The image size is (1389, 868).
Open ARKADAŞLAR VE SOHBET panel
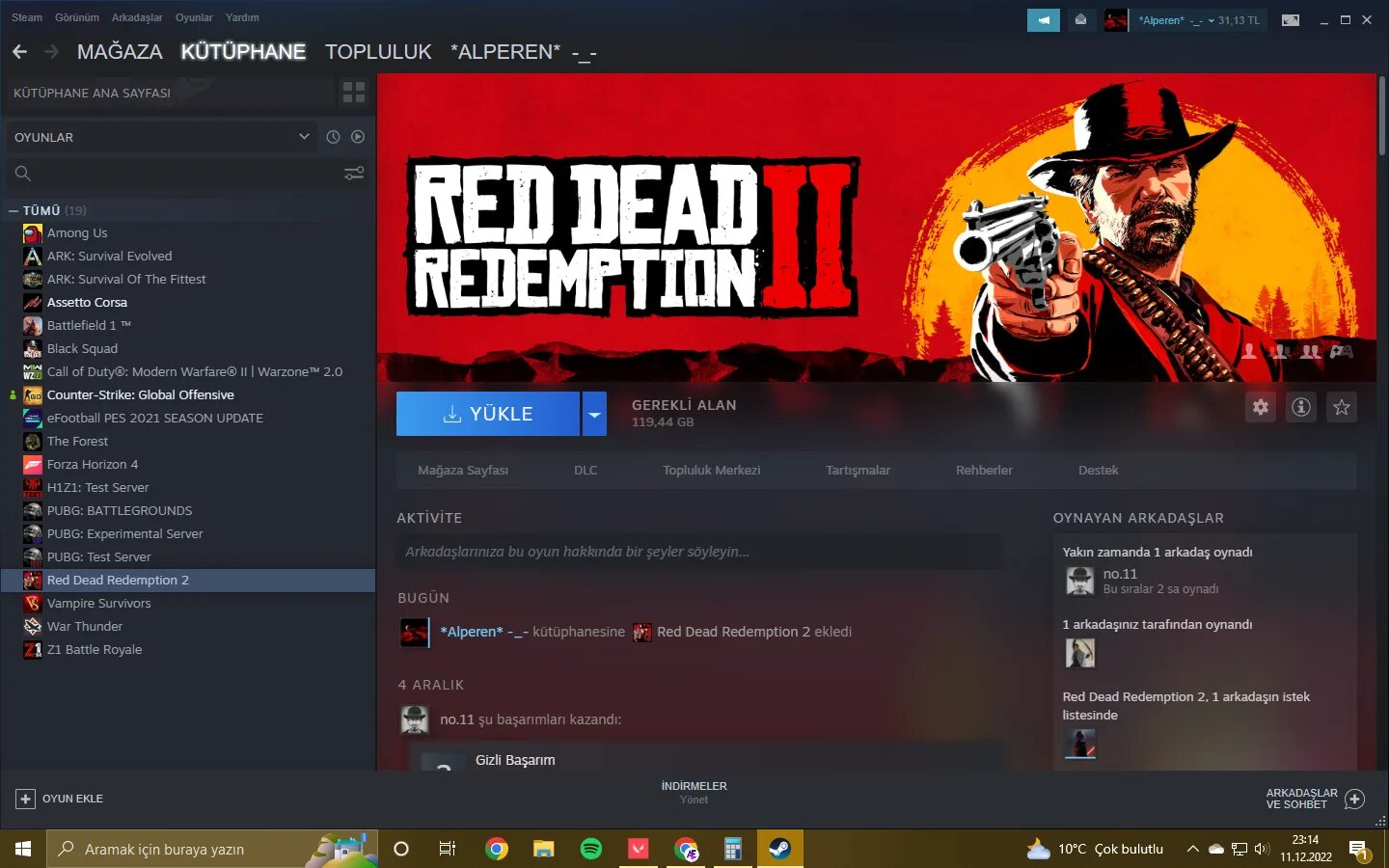tap(1315, 799)
